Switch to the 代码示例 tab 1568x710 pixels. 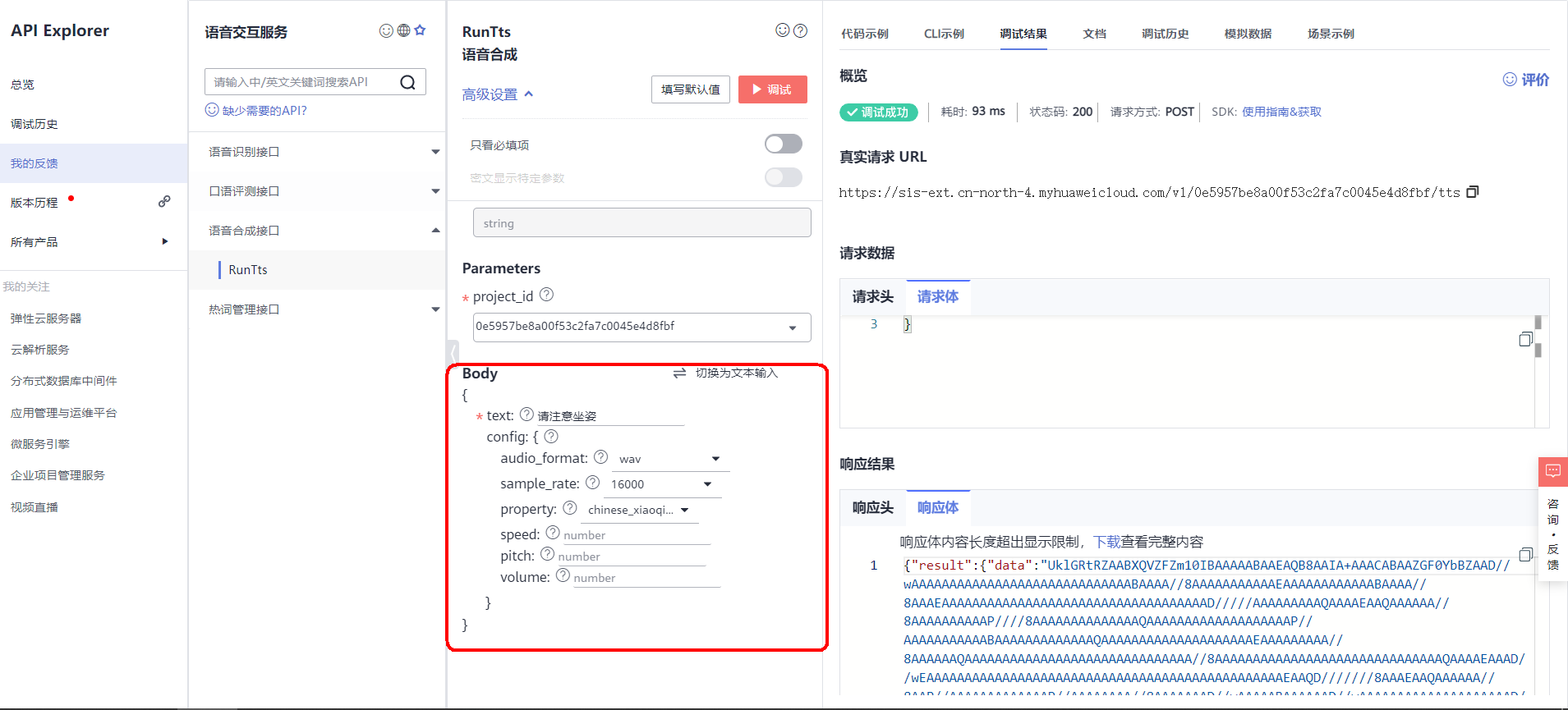click(865, 34)
